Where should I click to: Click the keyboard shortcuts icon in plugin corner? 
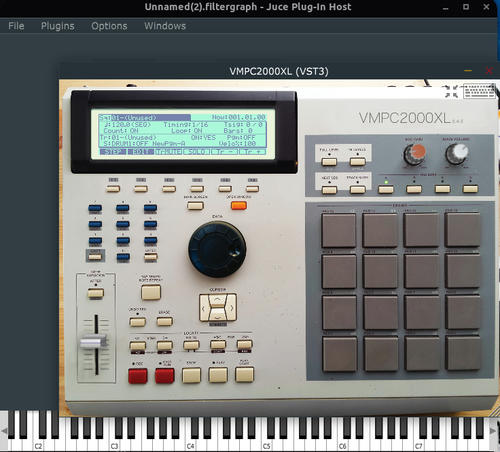coord(479,91)
